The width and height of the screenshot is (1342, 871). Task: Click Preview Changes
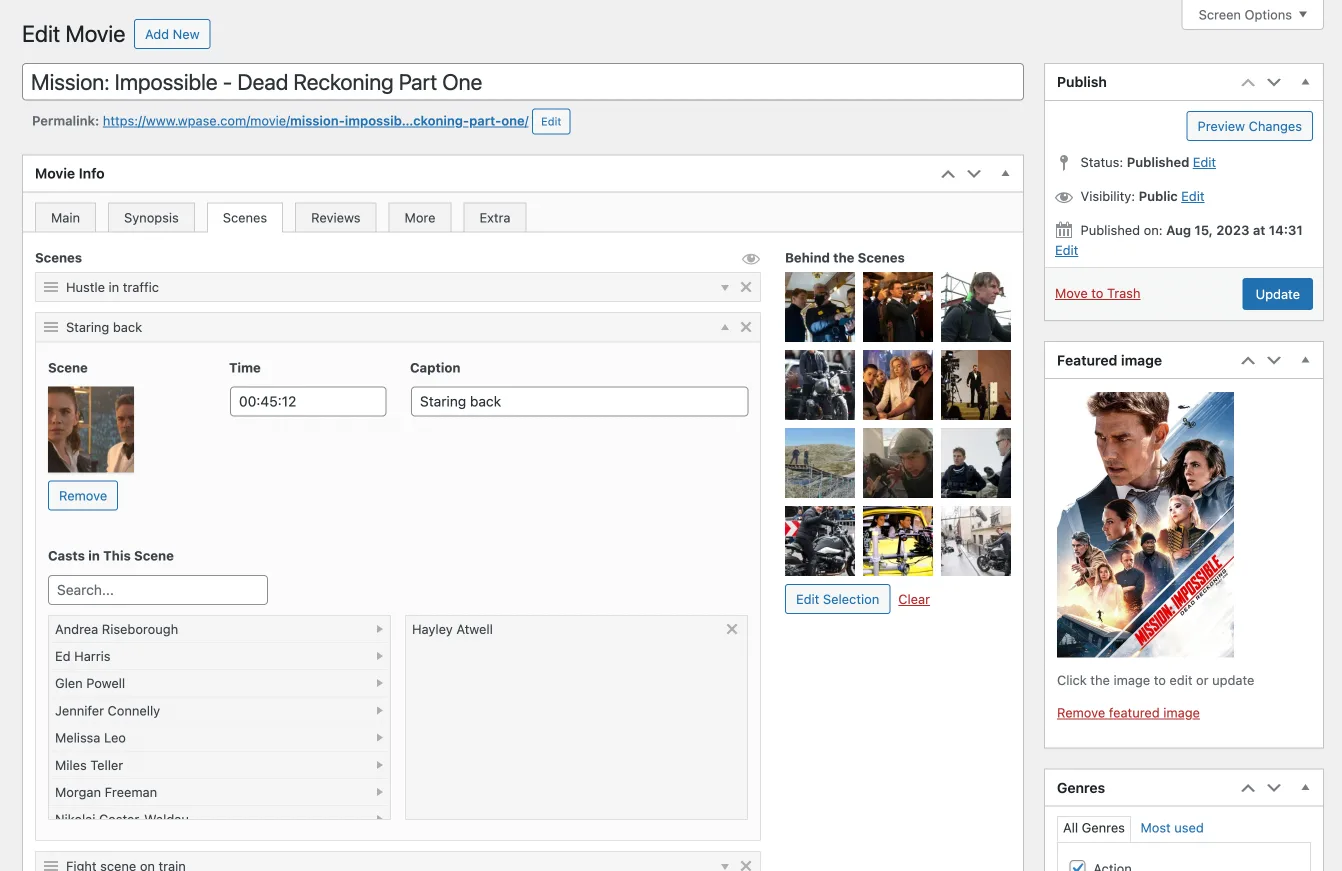point(1249,126)
